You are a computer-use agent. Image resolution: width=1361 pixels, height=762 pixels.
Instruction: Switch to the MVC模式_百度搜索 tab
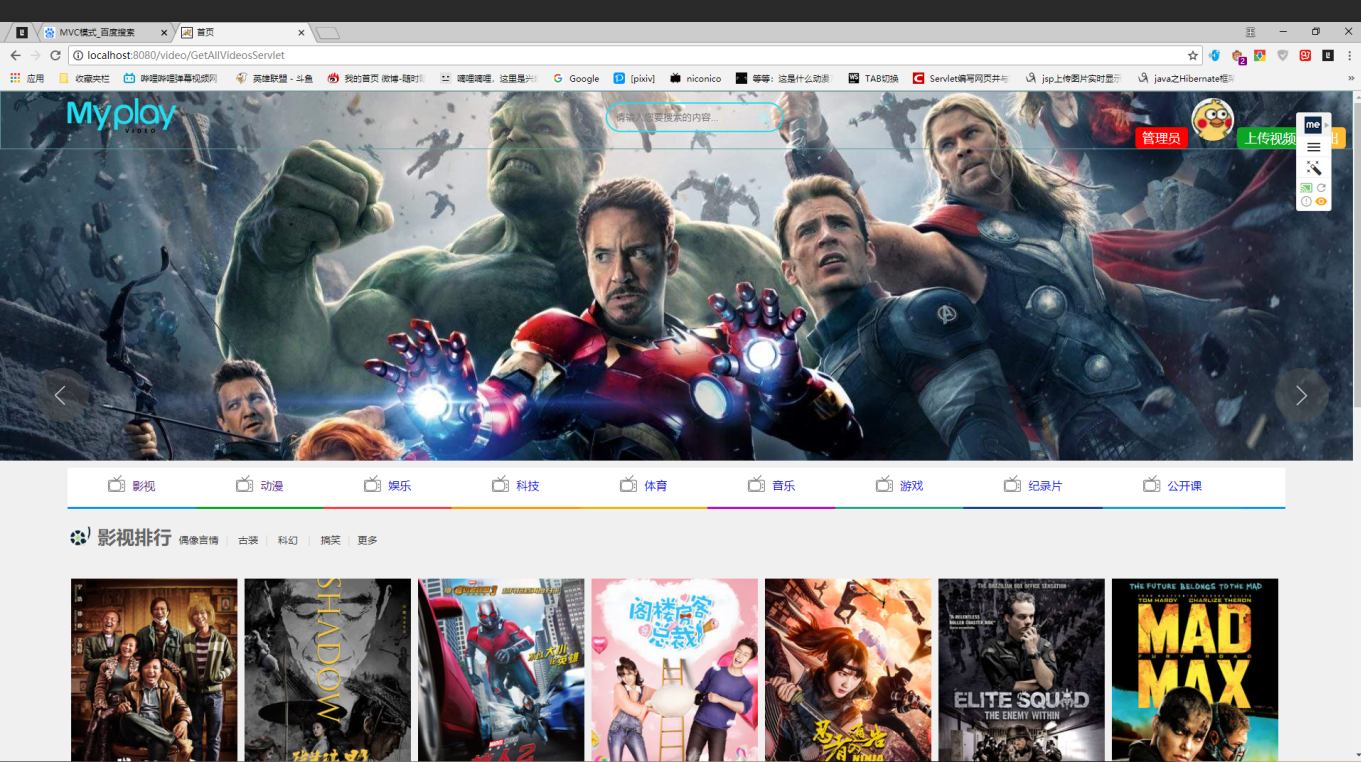(x=105, y=32)
